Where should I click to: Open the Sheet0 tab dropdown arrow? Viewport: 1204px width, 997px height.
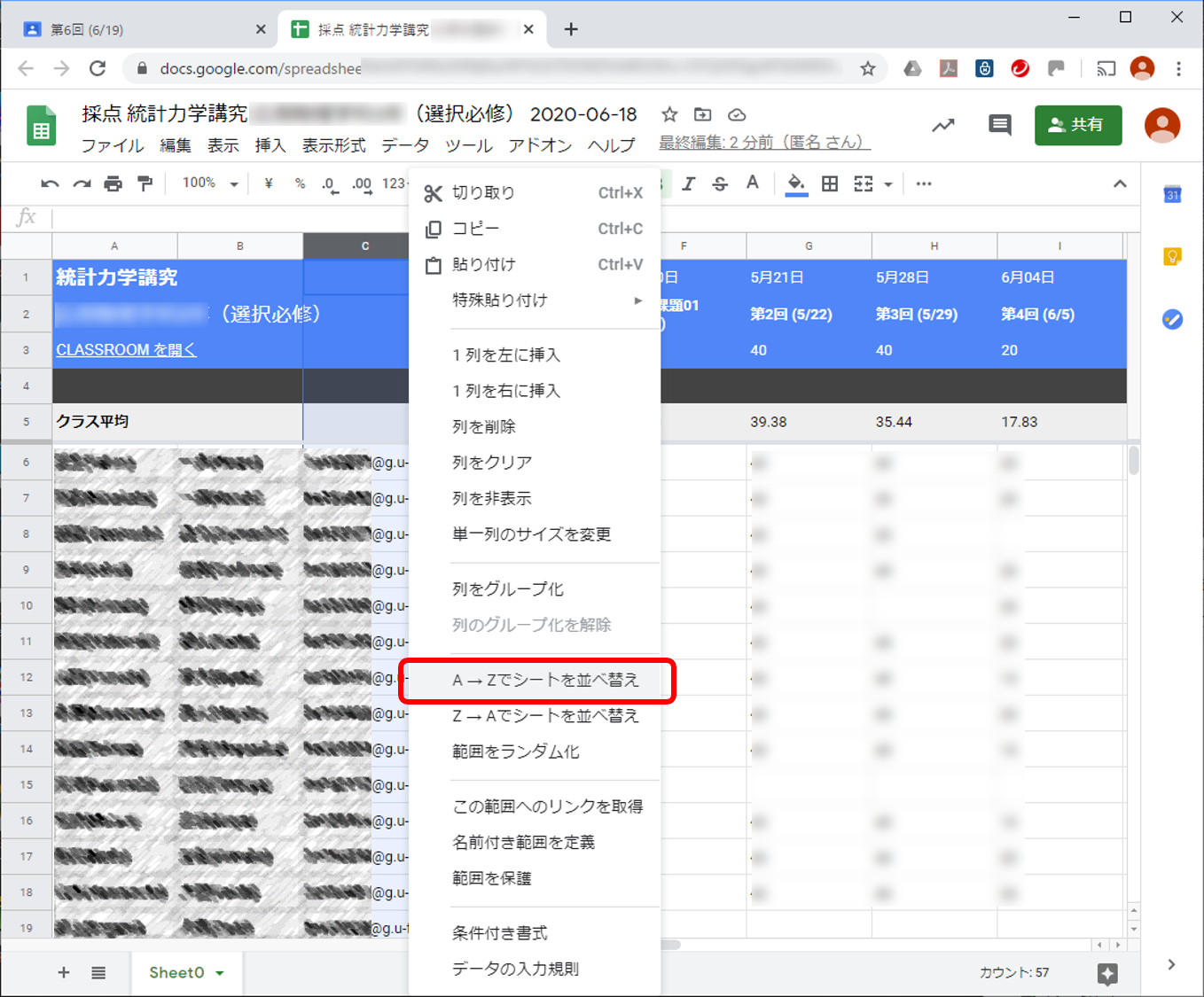pyautogui.click(x=220, y=973)
